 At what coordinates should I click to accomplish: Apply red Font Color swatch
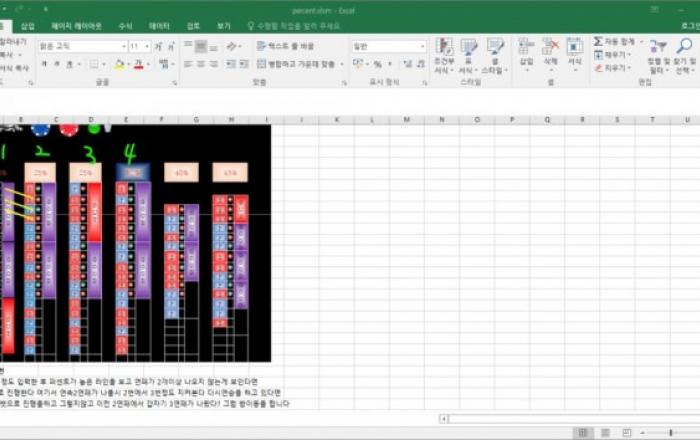tap(139, 65)
